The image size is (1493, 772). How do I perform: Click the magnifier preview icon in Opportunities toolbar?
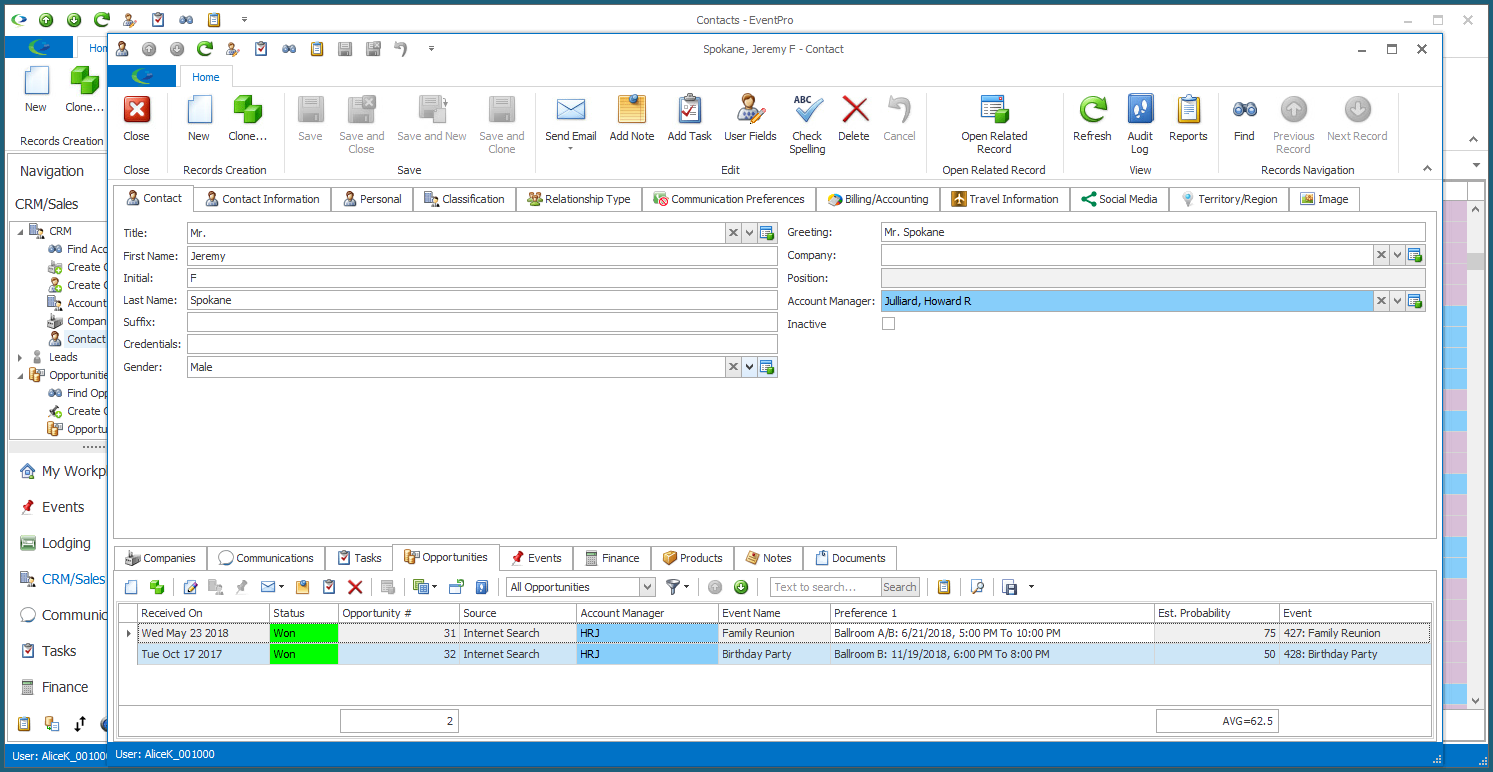pos(978,587)
